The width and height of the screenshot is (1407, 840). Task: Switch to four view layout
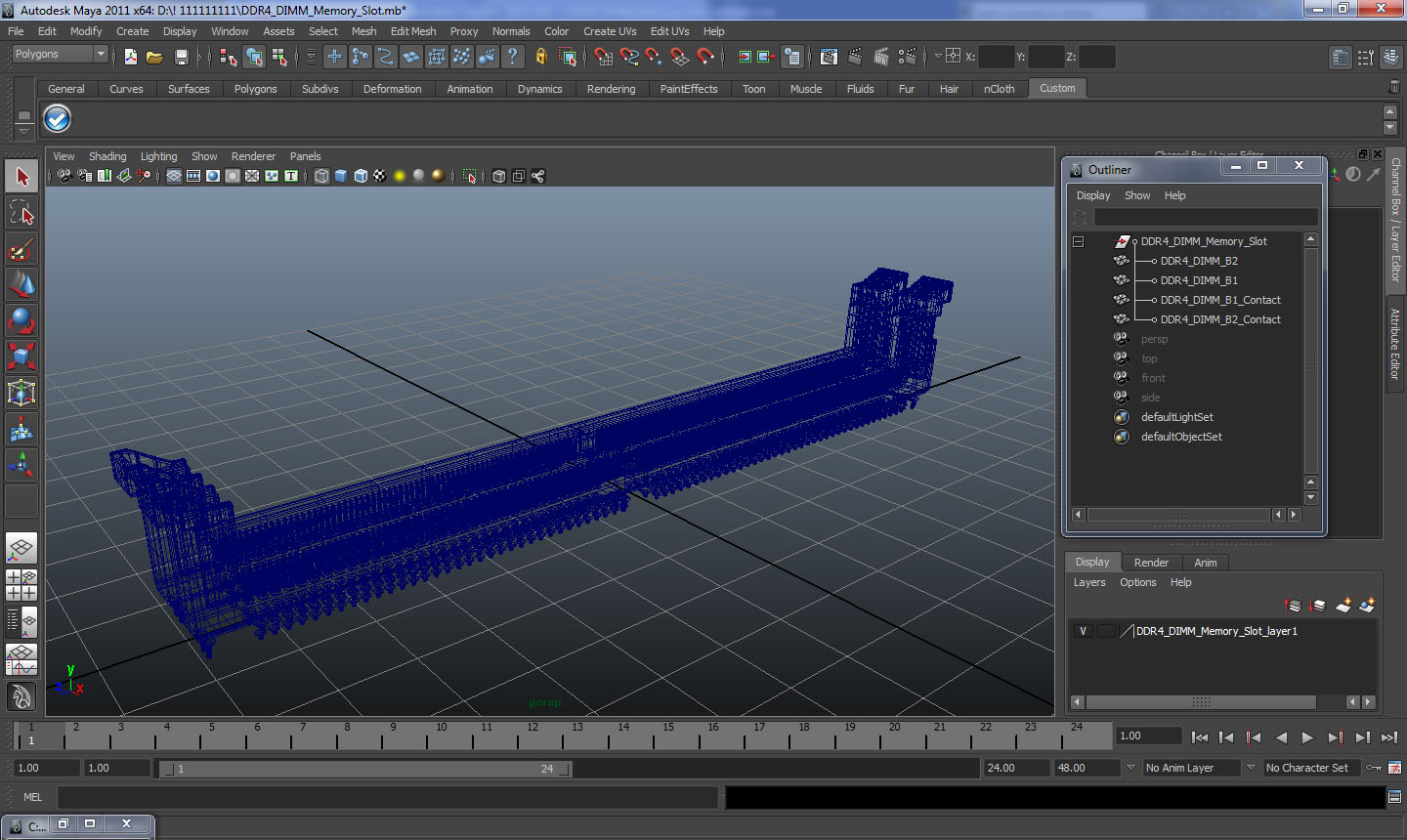(21, 584)
